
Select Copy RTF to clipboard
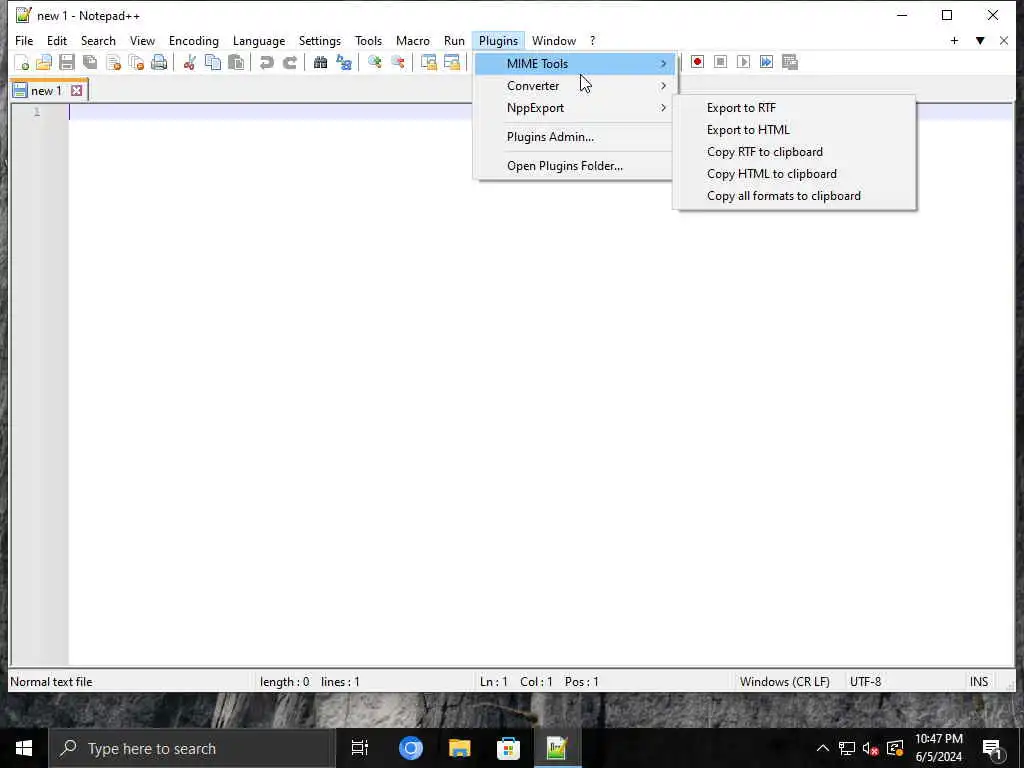pos(795,152)
